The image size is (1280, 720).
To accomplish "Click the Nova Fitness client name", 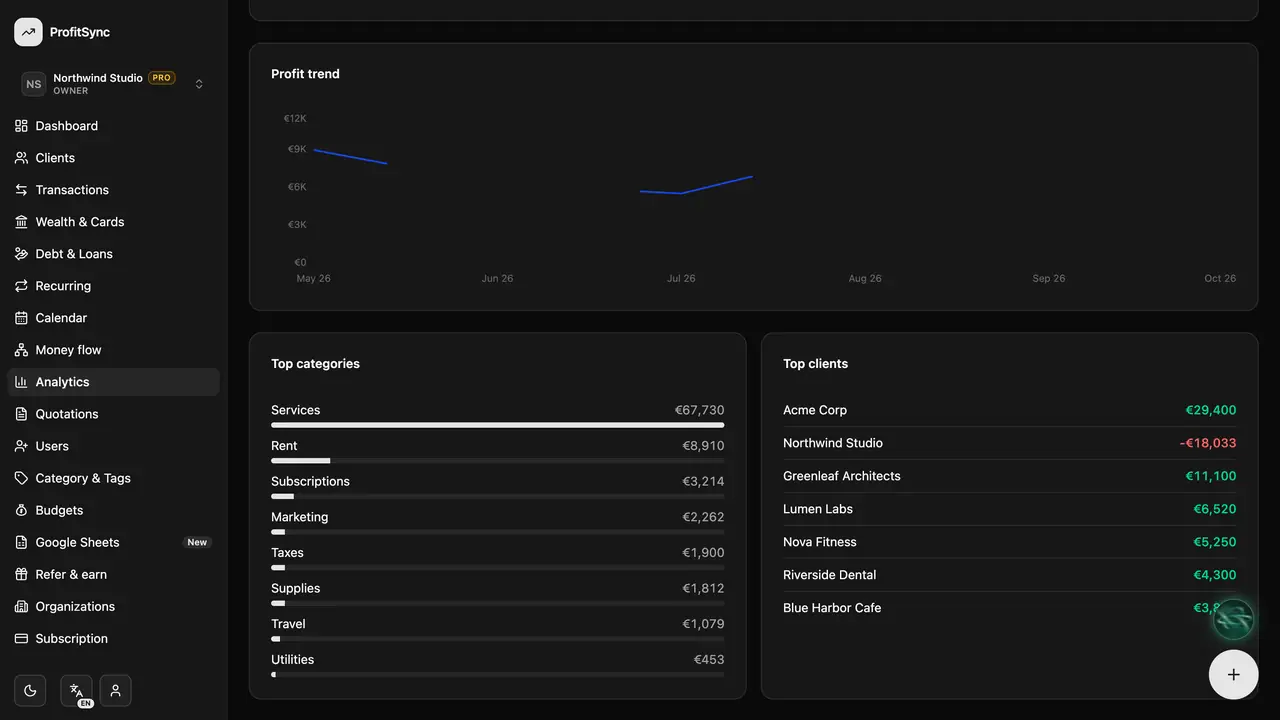I will (820, 542).
